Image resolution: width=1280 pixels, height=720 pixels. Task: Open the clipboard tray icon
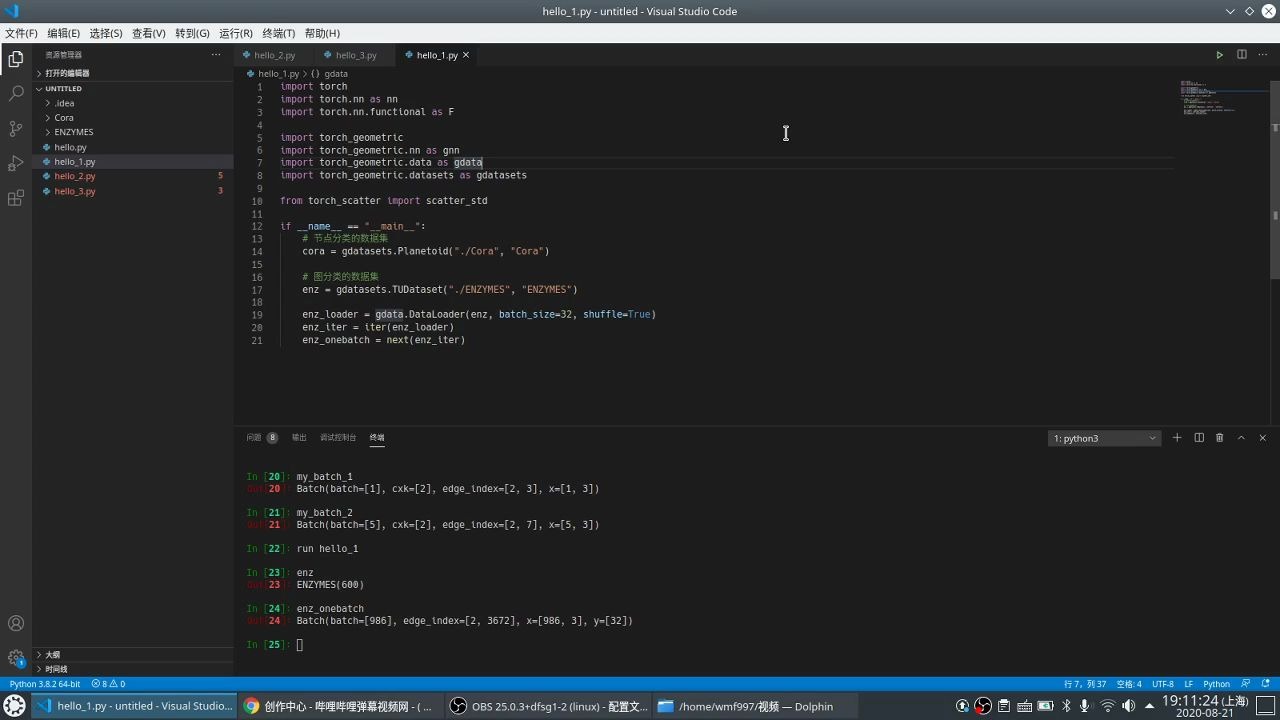coord(1004,706)
